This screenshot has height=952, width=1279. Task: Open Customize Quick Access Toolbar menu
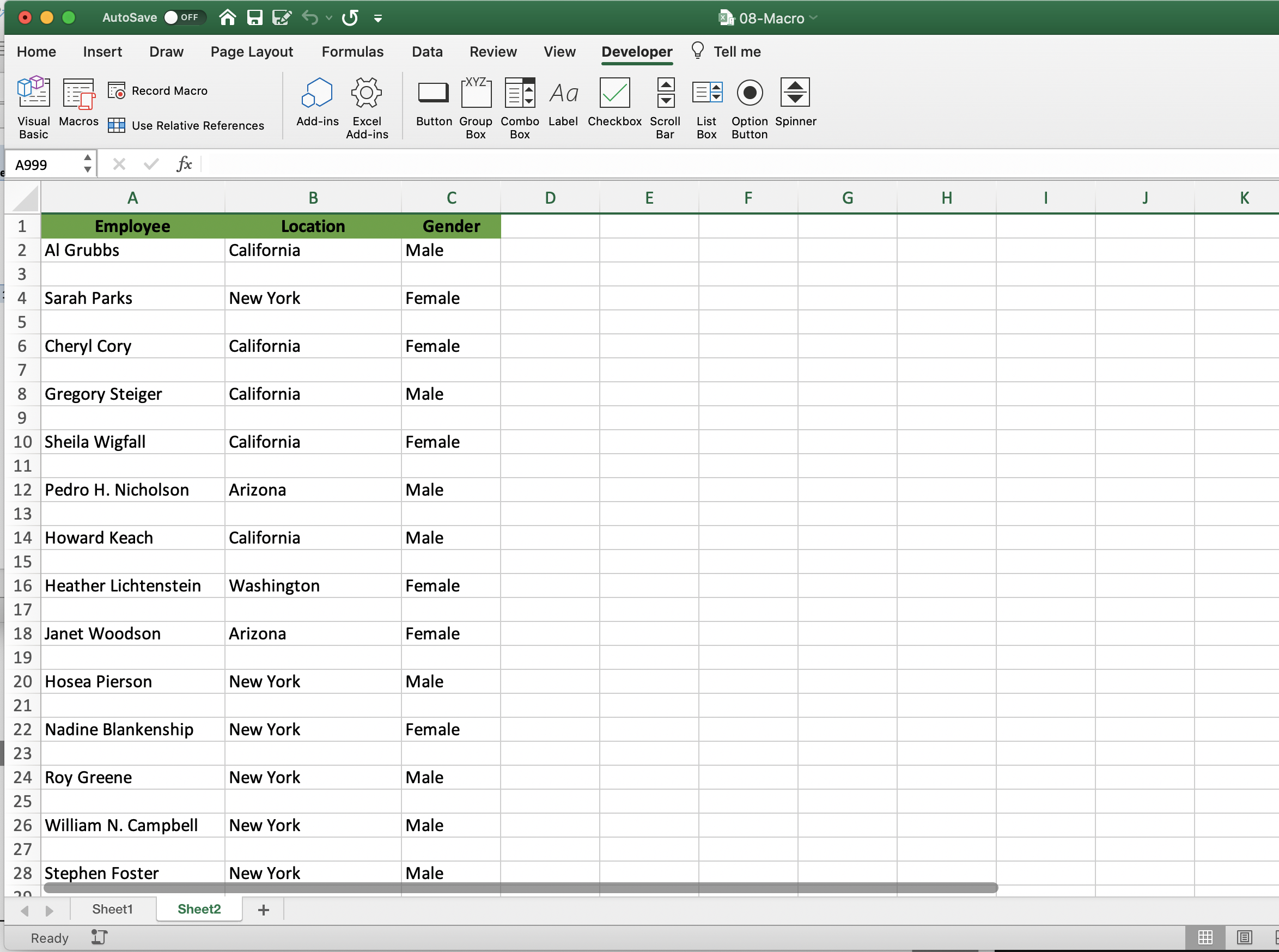point(378,19)
